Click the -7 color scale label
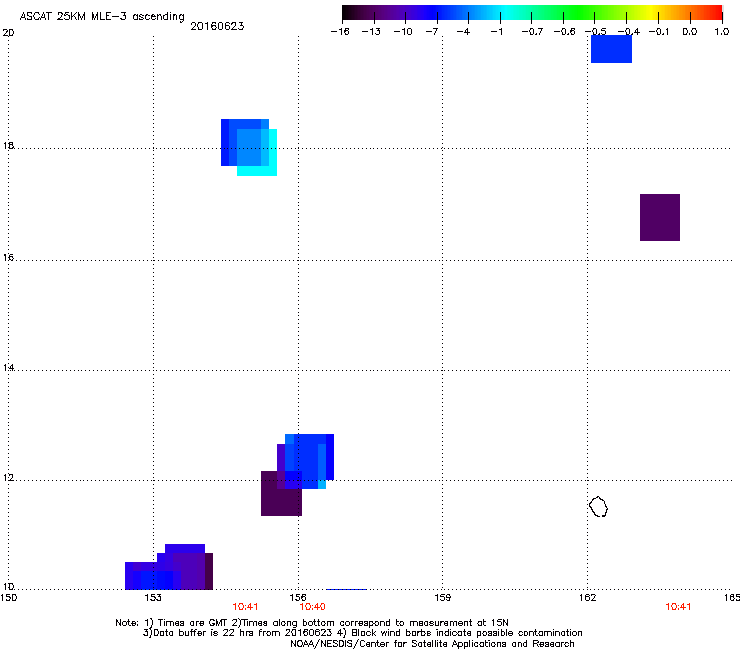 tap(432, 32)
